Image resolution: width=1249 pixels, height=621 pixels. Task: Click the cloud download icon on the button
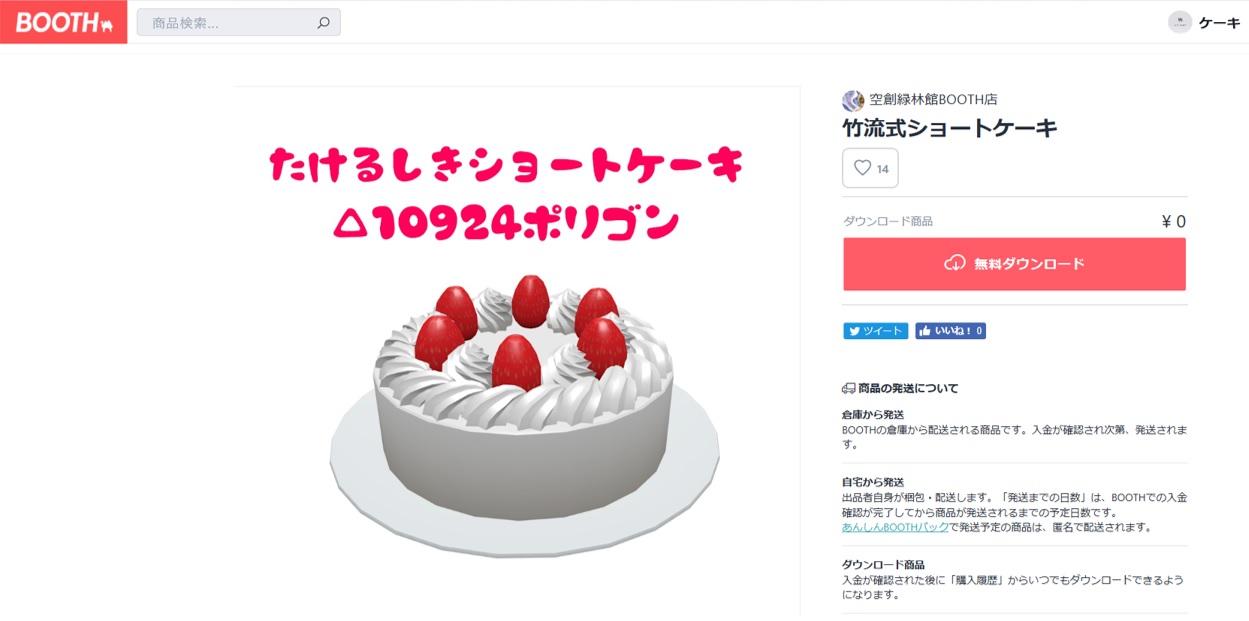click(955, 264)
